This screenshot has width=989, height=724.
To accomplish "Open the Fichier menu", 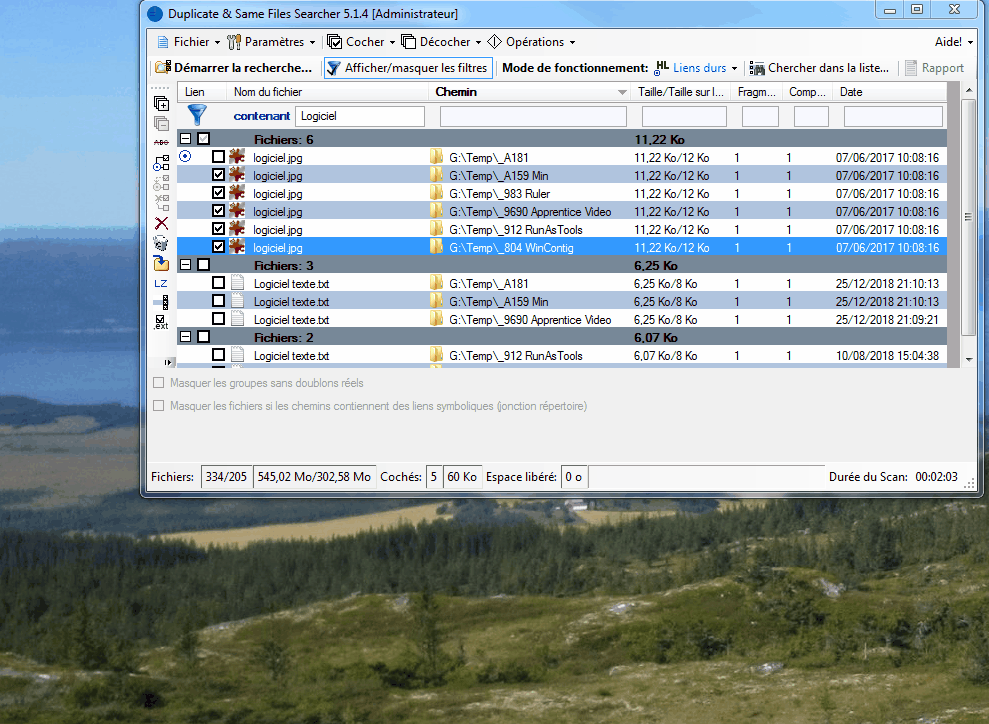I will (188, 42).
